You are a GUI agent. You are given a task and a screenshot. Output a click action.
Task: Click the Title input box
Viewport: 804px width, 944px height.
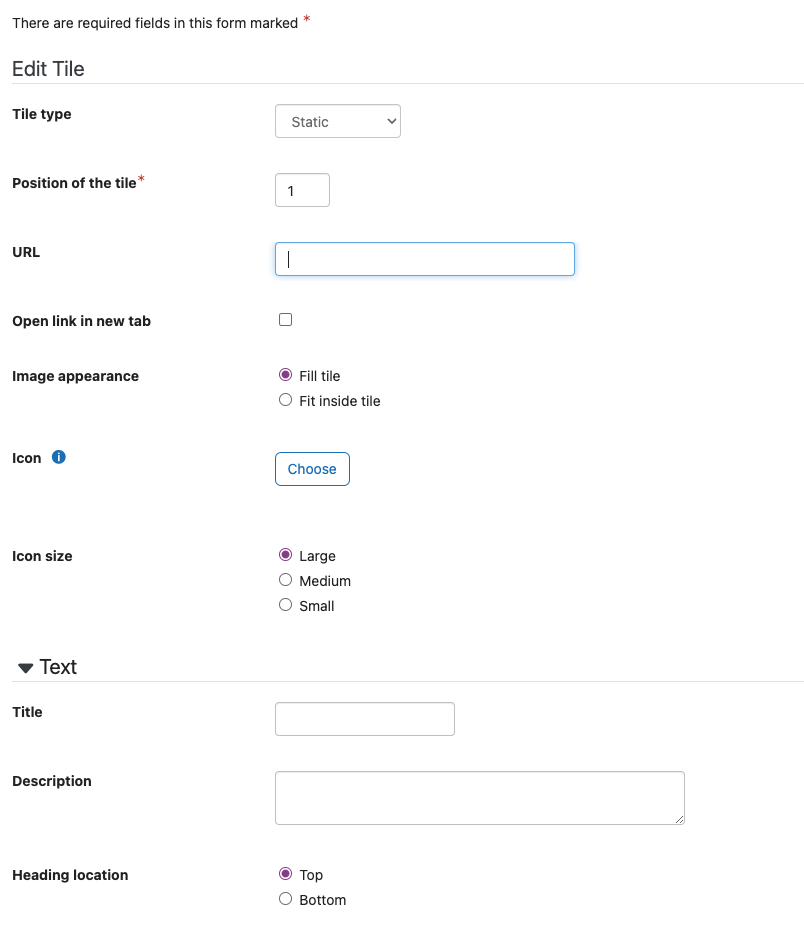coord(364,719)
